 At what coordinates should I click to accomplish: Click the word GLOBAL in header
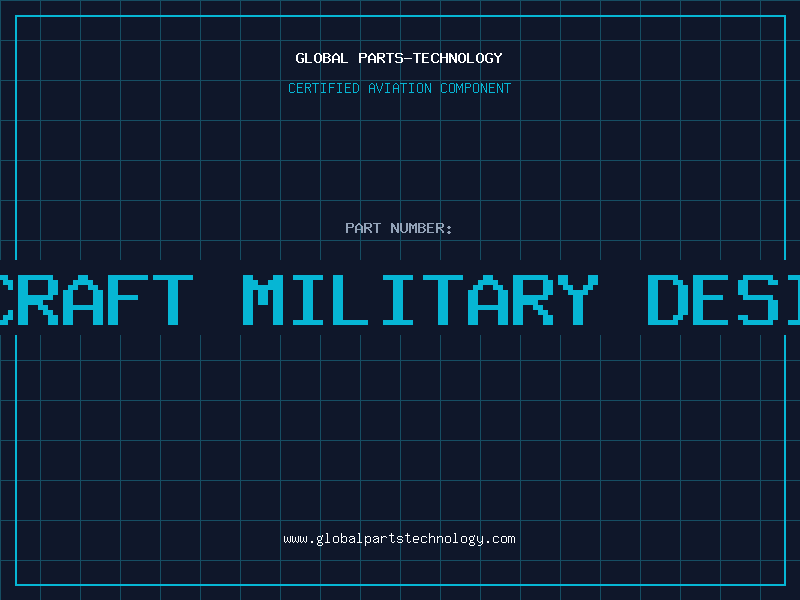[321, 58]
